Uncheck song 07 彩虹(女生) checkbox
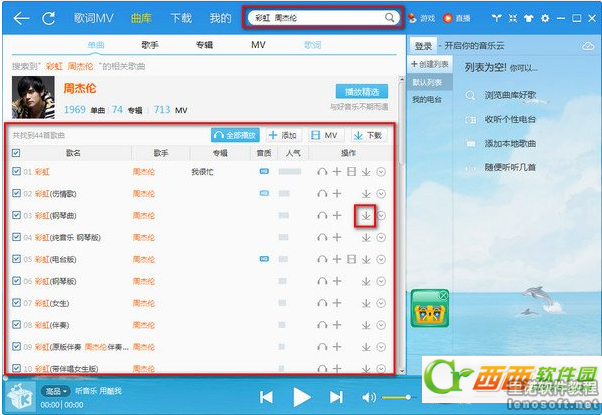The width and height of the screenshot is (602, 415). (16, 303)
